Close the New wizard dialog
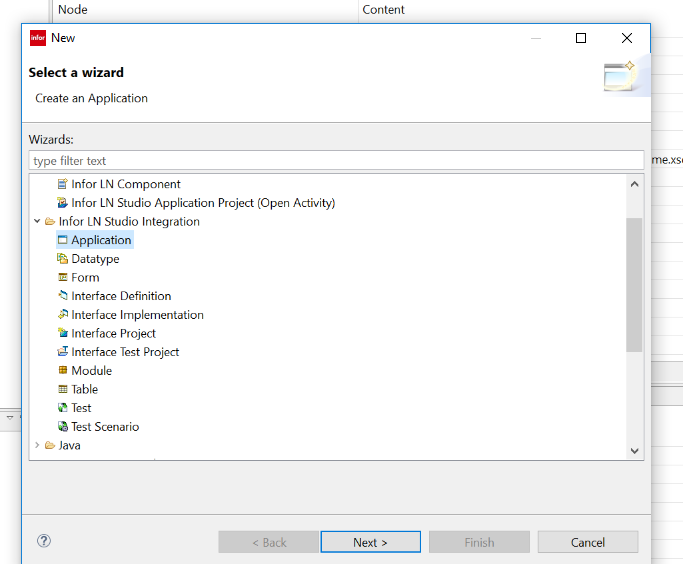Image resolution: width=683 pixels, height=564 pixels. coord(627,38)
